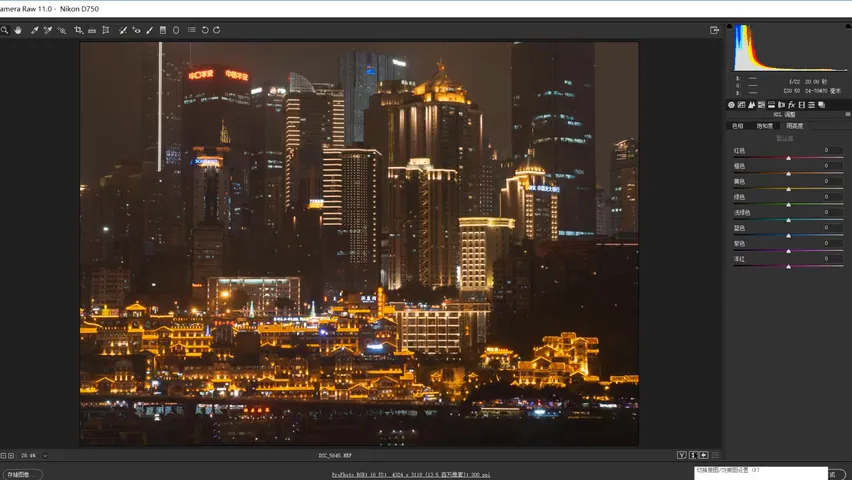Click the zoom-in plus button
The image size is (852, 480).
pyautogui.click(x=11, y=456)
